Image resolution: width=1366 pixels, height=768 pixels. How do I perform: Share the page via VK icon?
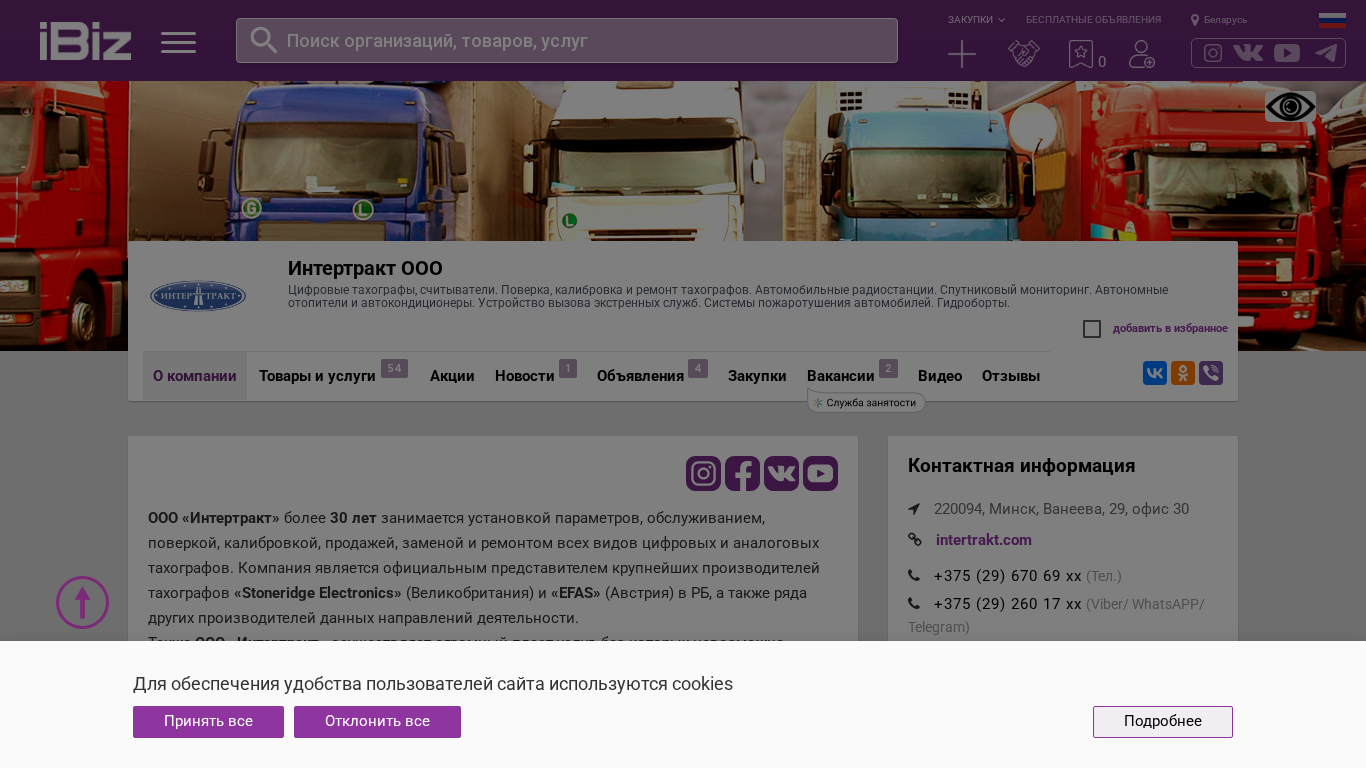(x=1155, y=373)
